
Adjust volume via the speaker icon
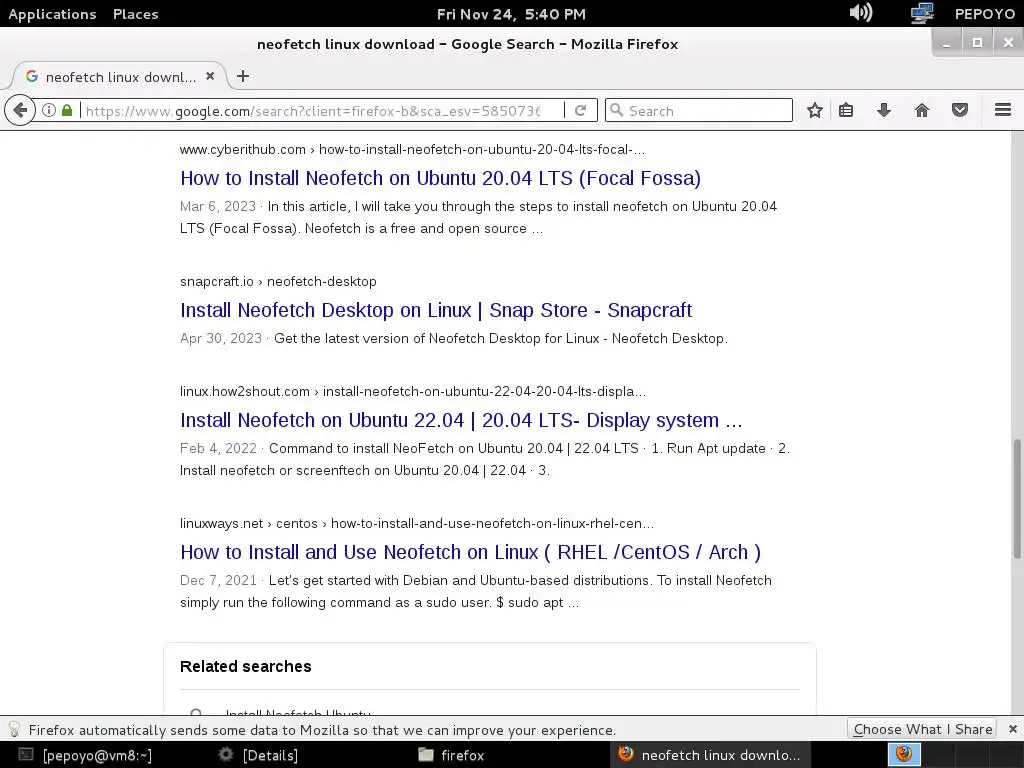[860, 13]
